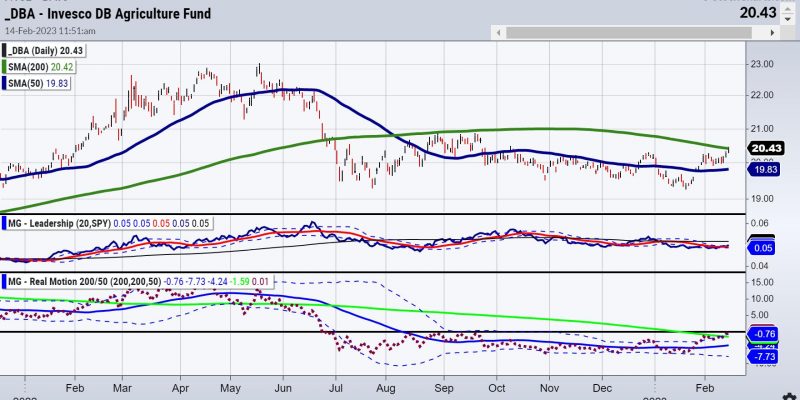Click the horizontal scrollbar thumb
Image resolution: width=800 pixels, height=400 pixels.
[x=629, y=32]
